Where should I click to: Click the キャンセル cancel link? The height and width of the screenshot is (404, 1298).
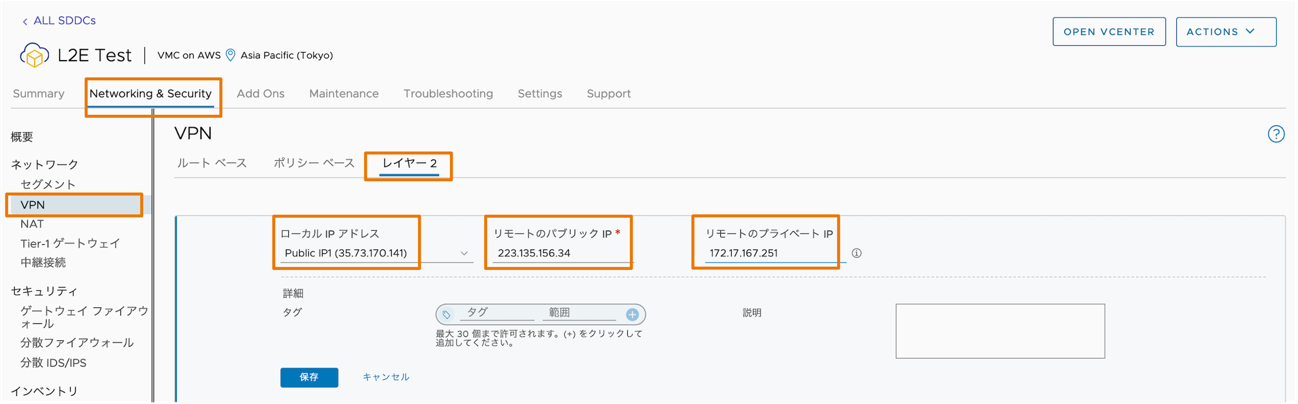(x=386, y=377)
